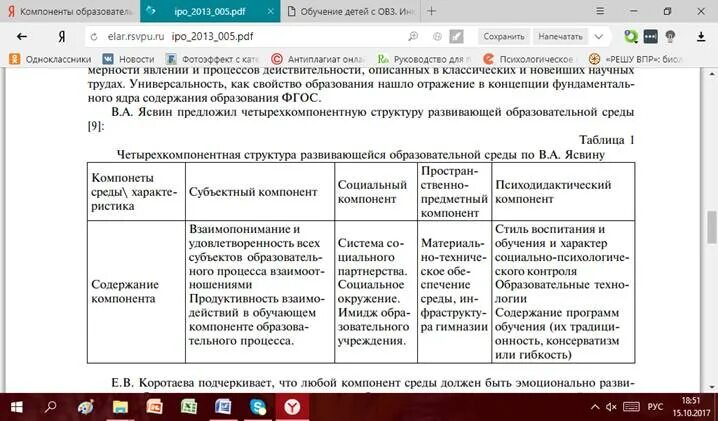Click the Содержание компонента cell

pos(136,292)
